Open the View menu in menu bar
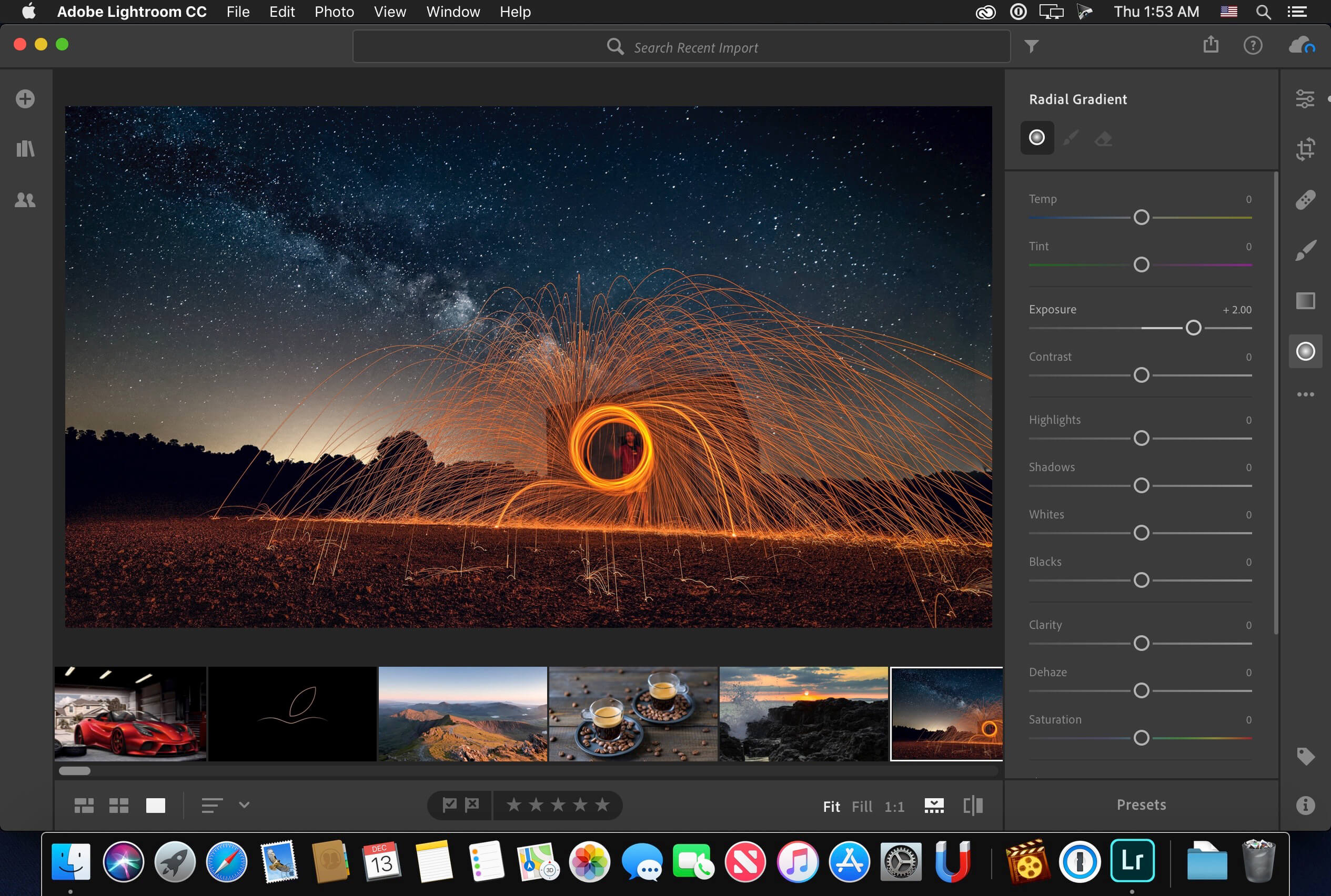The height and width of the screenshot is (896, 1331). [388, 12]
